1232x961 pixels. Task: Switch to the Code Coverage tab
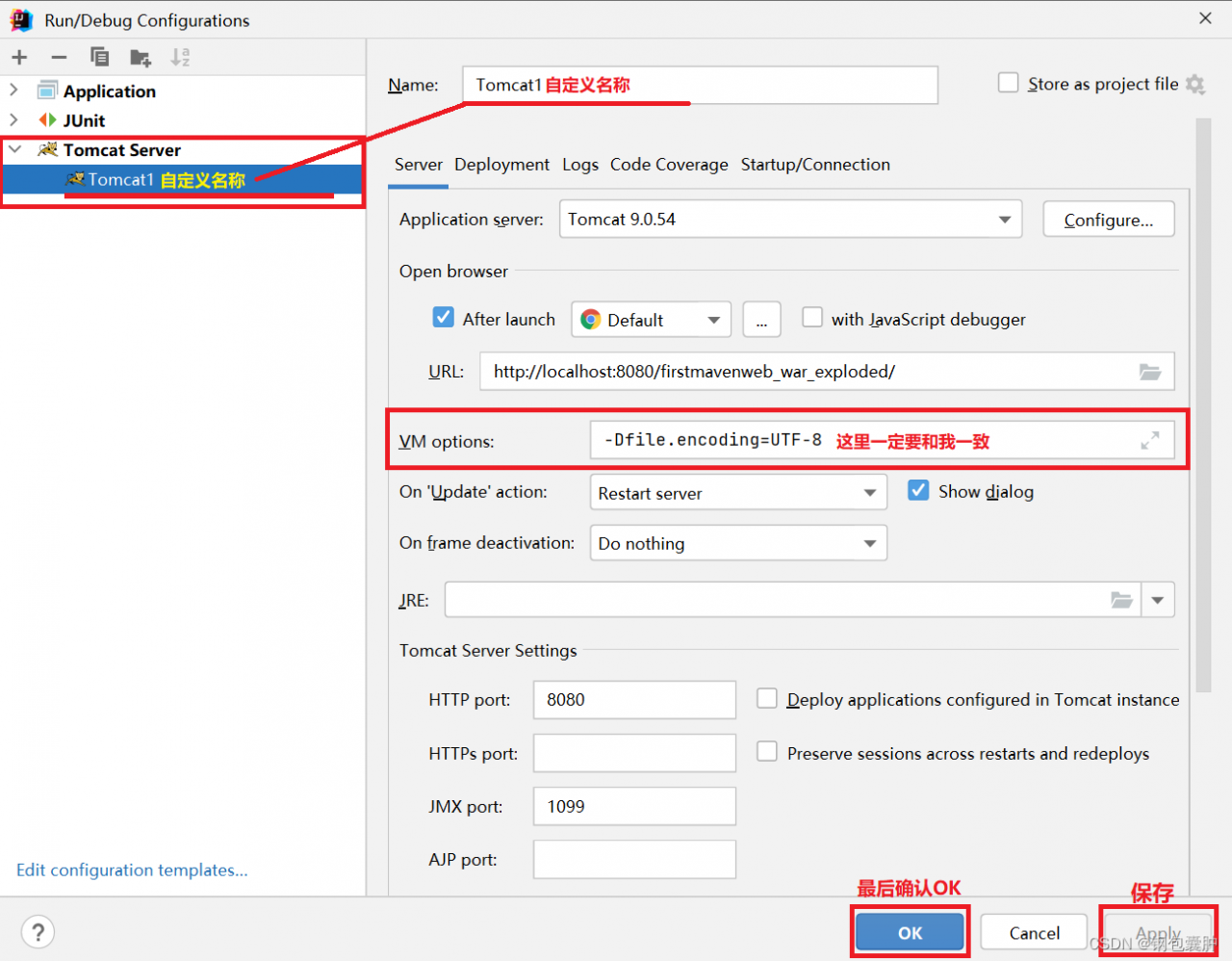pyautogui.click(x=669, y=165)
